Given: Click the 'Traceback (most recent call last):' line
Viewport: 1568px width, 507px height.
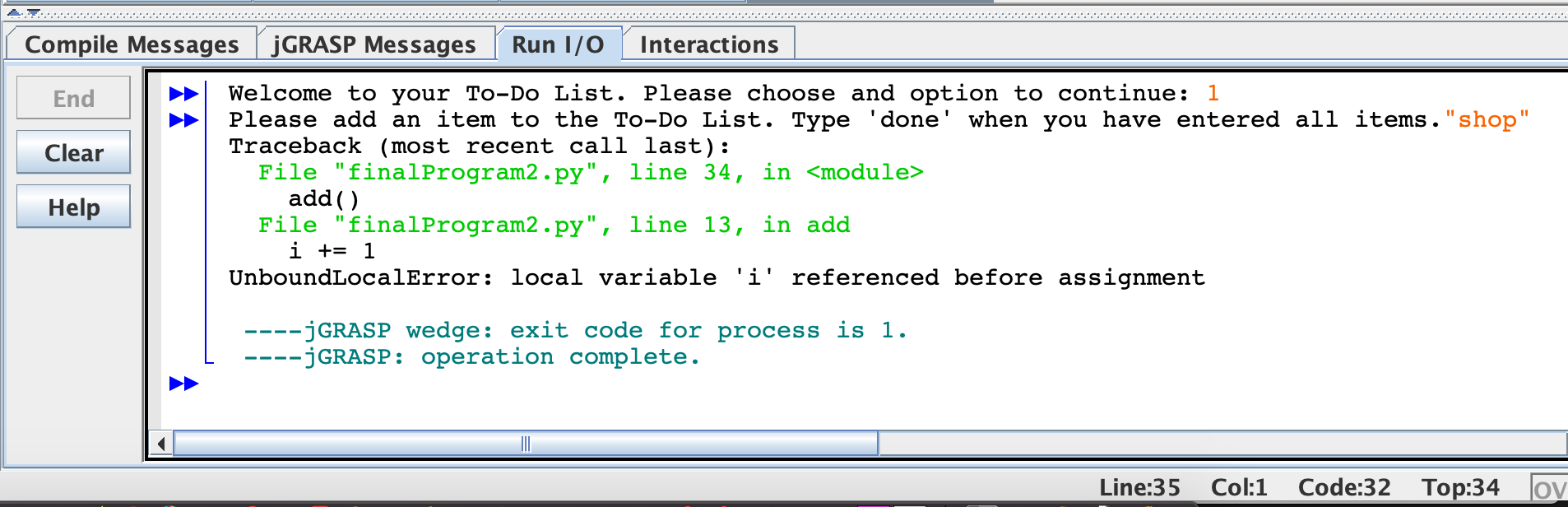Looking at the screenshot, I should [479, 147].
